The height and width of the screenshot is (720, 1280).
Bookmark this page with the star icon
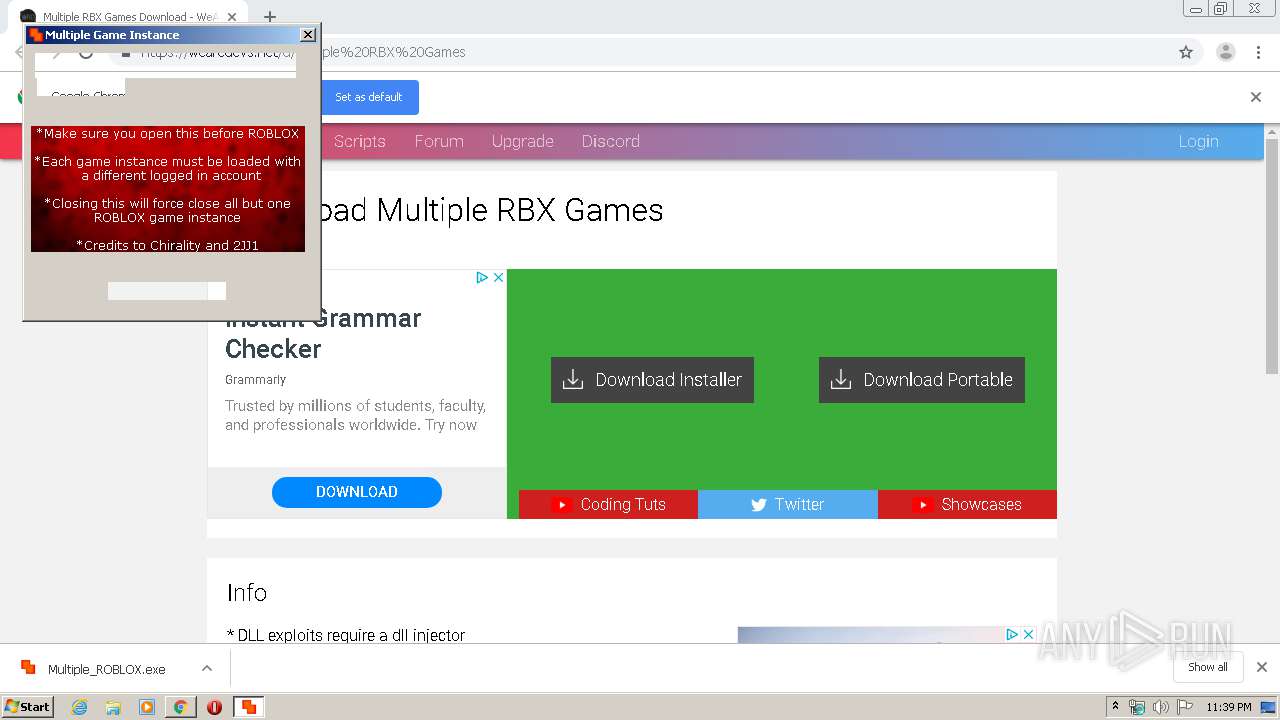coord(1186,52)
